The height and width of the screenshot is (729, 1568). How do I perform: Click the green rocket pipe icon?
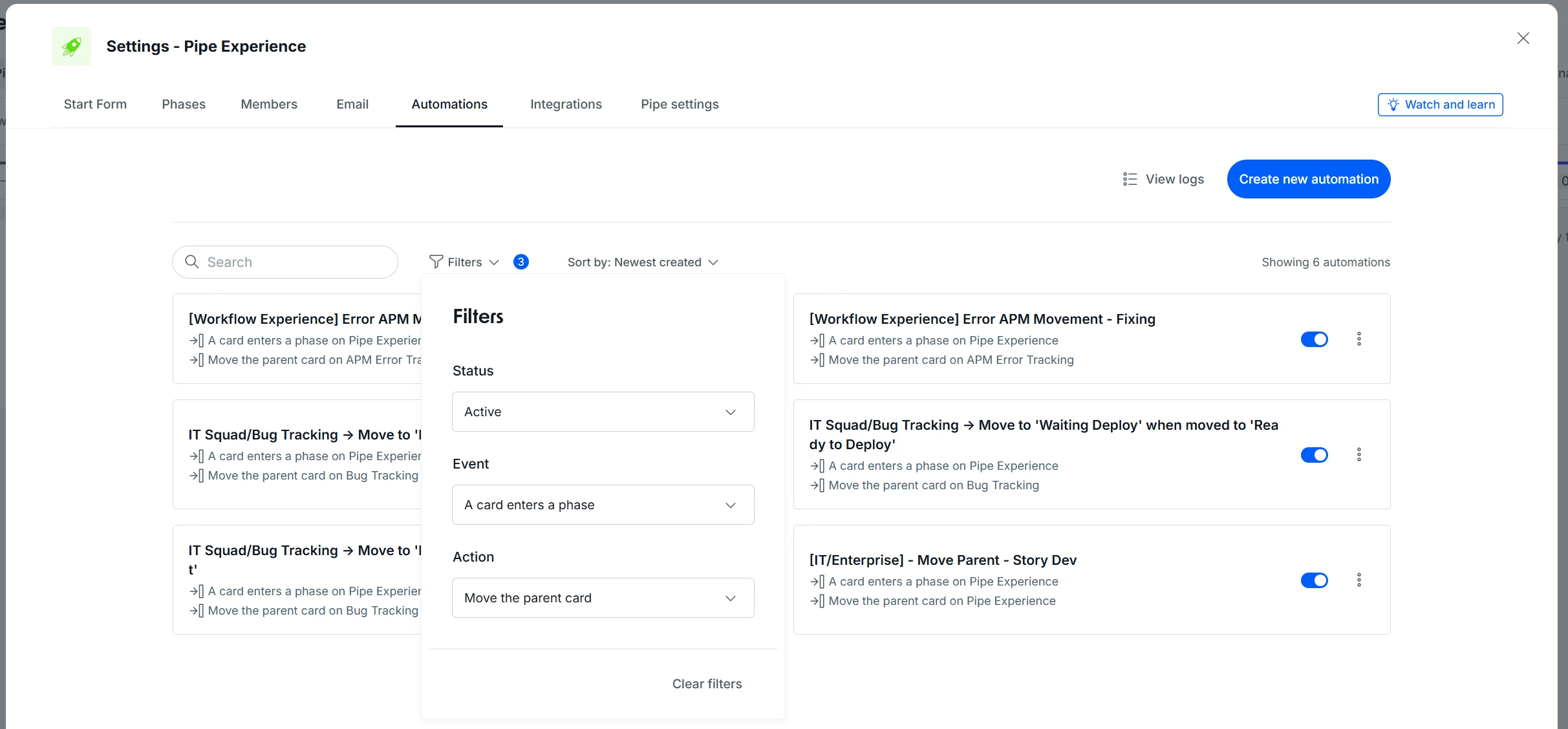click(72, 47)
